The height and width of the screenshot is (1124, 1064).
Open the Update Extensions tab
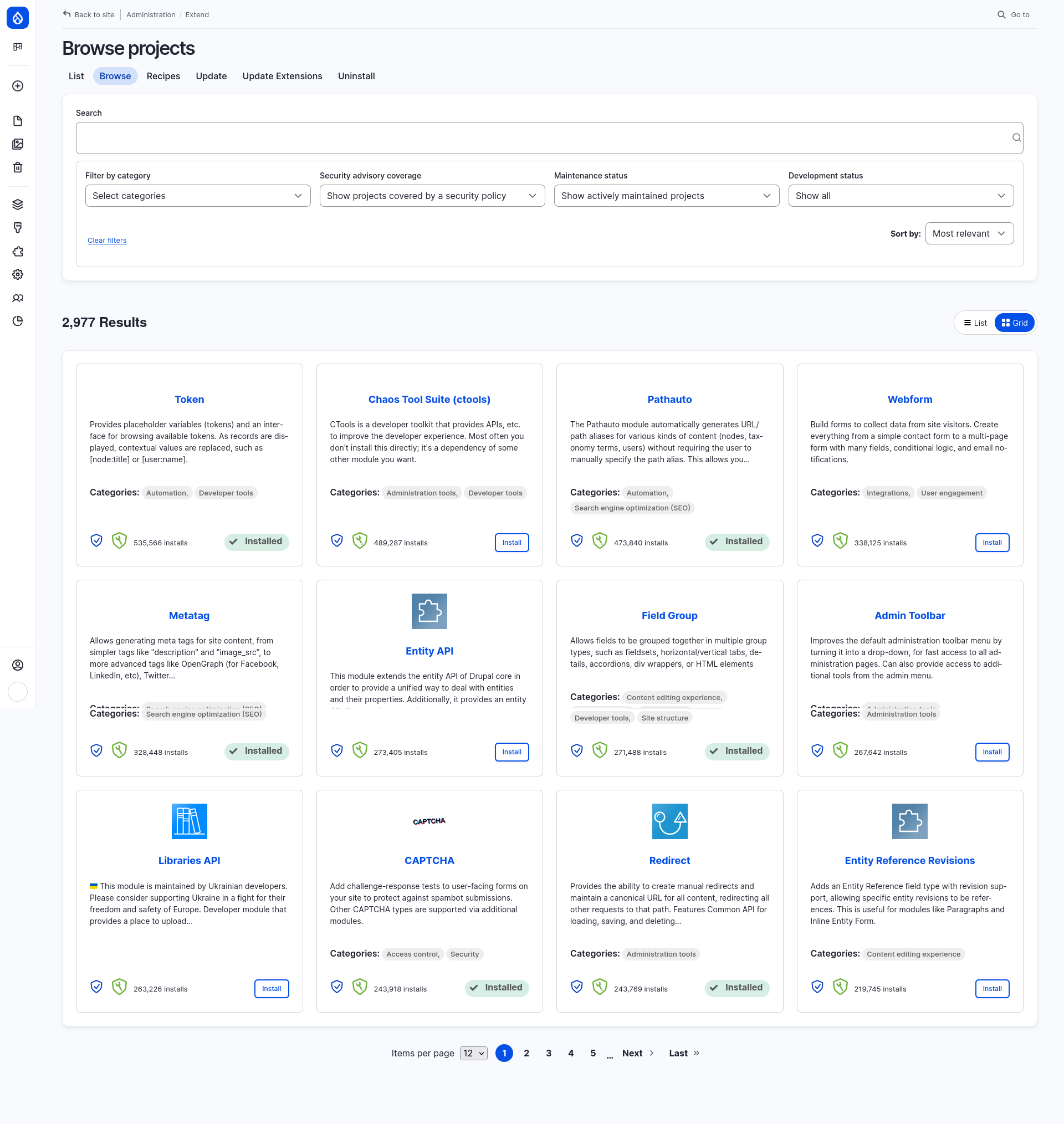coord(282,75)
